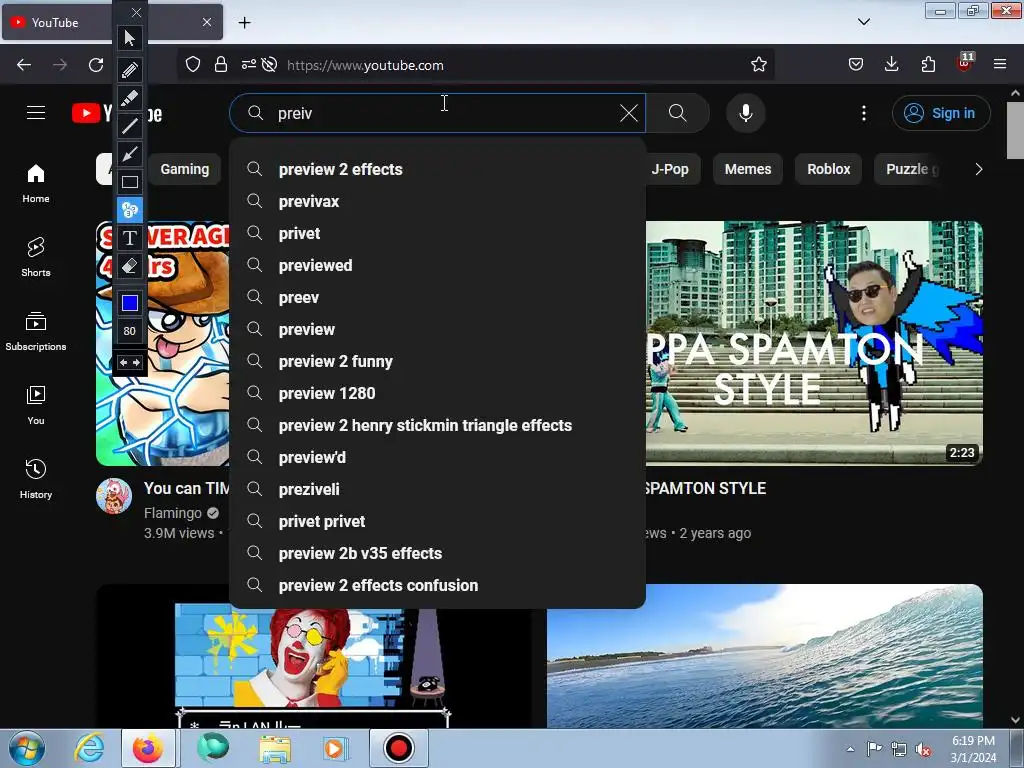
Task: Select the highlighter marker tool
Action: 129,98
